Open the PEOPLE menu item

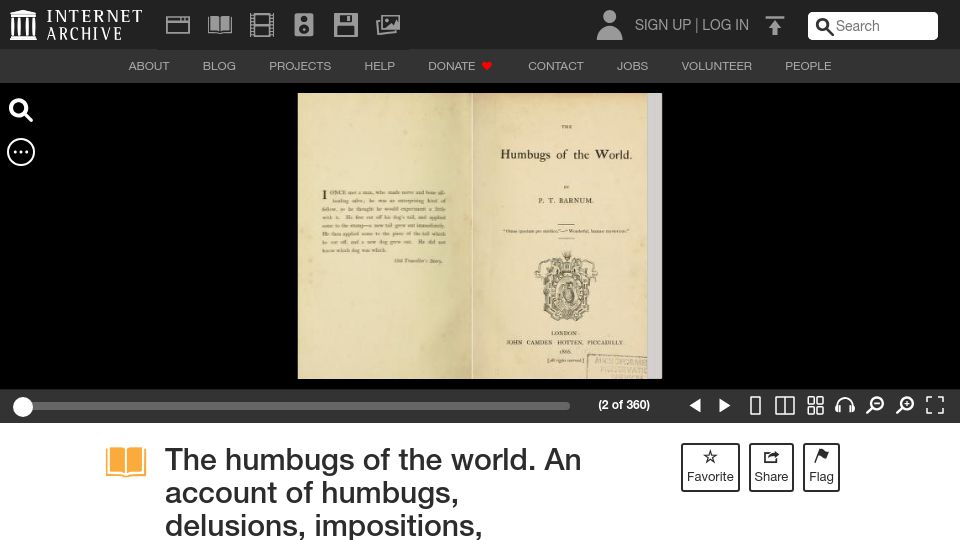(x=808, y=66)
